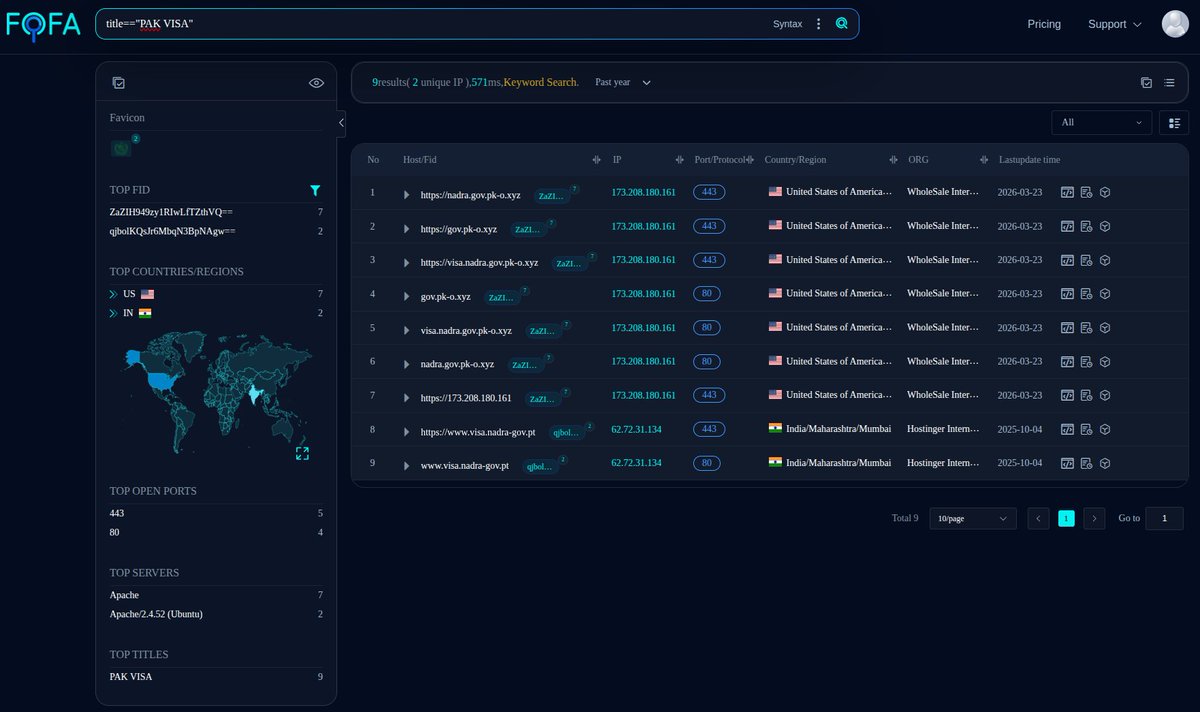Click the cube icon for www.visa.nadra-gov.pt port 80 row
The height and width of the screenshot is (712, 1200).
click(1105, 464)
